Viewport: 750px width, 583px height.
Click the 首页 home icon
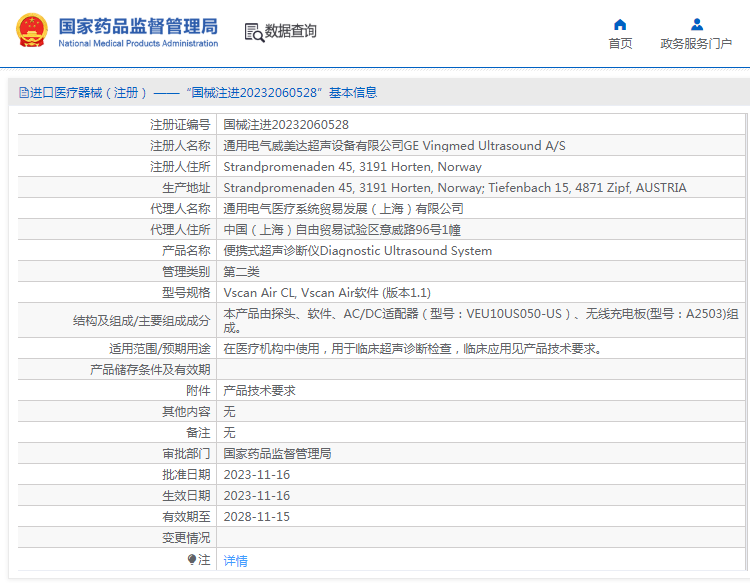(x=620, y=24)
